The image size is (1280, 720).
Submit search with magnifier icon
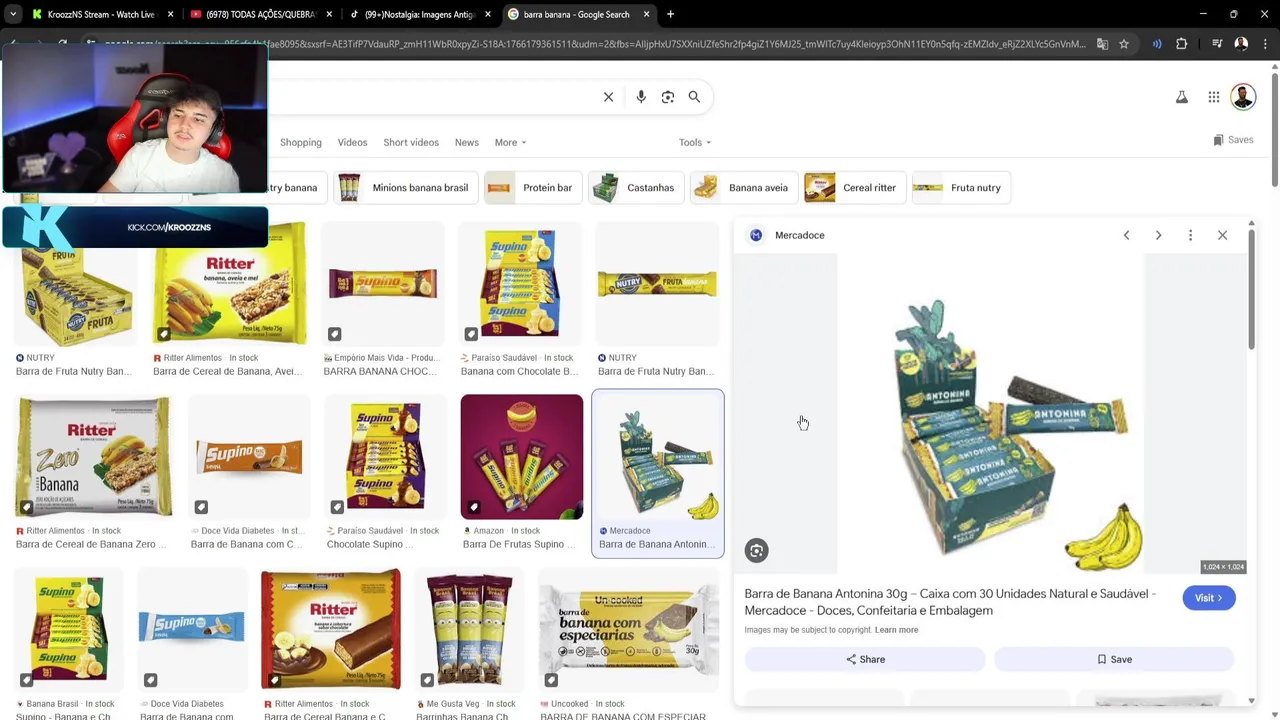click(694, 97)
